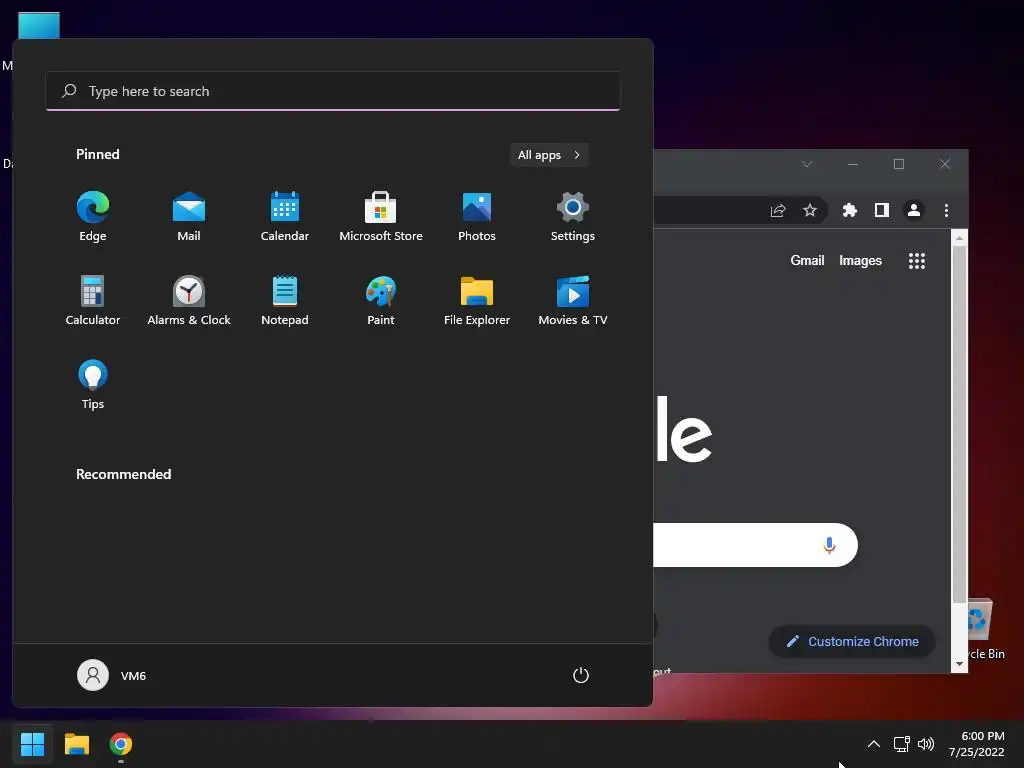The image size is (1024, 768).
Task: Open Notepad from Start menu
Action: 285,300
